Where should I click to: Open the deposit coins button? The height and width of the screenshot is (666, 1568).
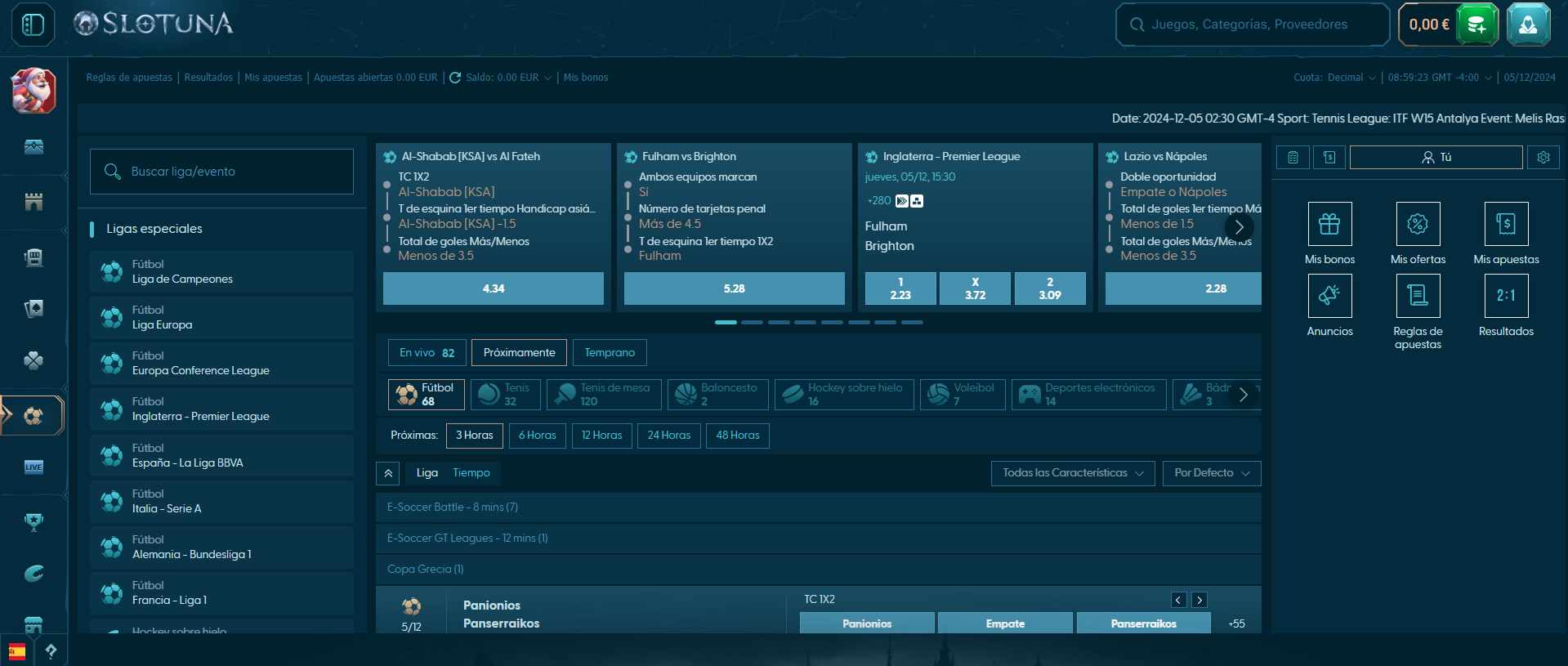(1476, 25)
